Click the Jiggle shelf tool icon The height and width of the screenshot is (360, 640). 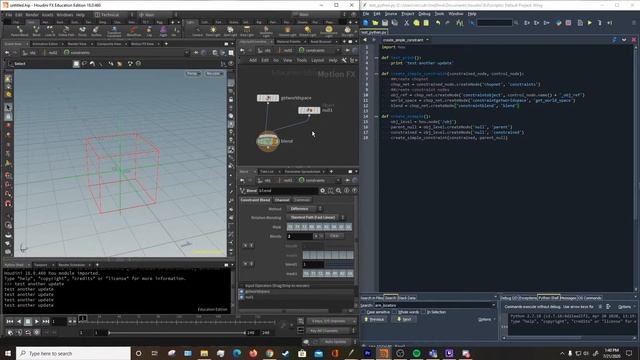(163, 30)
